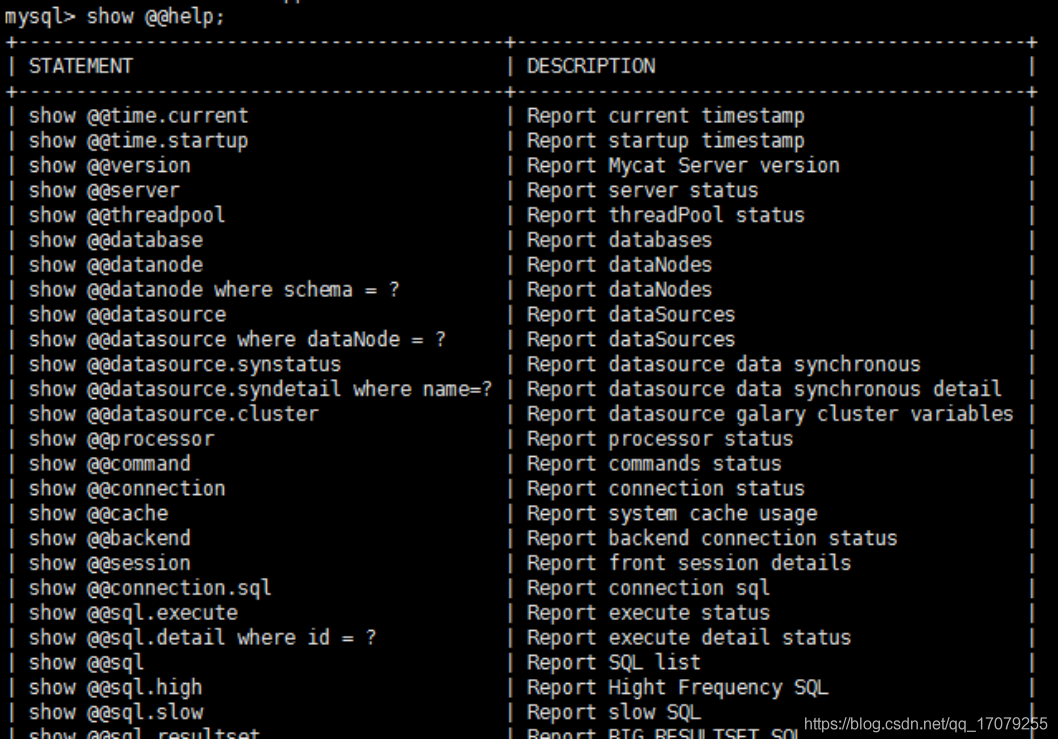Select the 'show @@cache' statement text
Screen dimensions: 1058x743
click(98, 513)
